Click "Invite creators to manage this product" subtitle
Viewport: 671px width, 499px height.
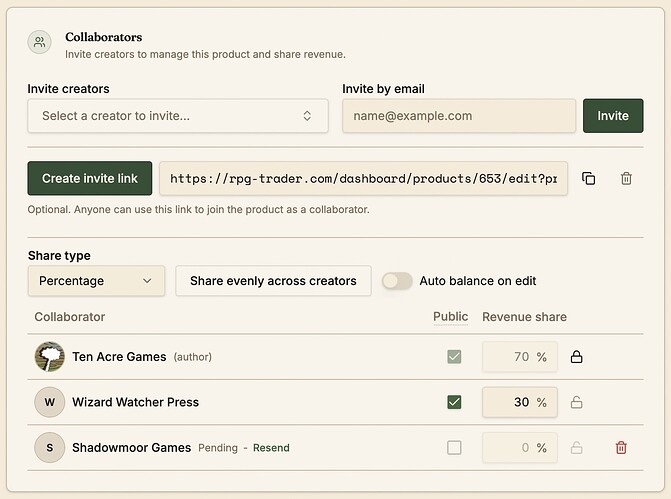click(x=205, y=54)
